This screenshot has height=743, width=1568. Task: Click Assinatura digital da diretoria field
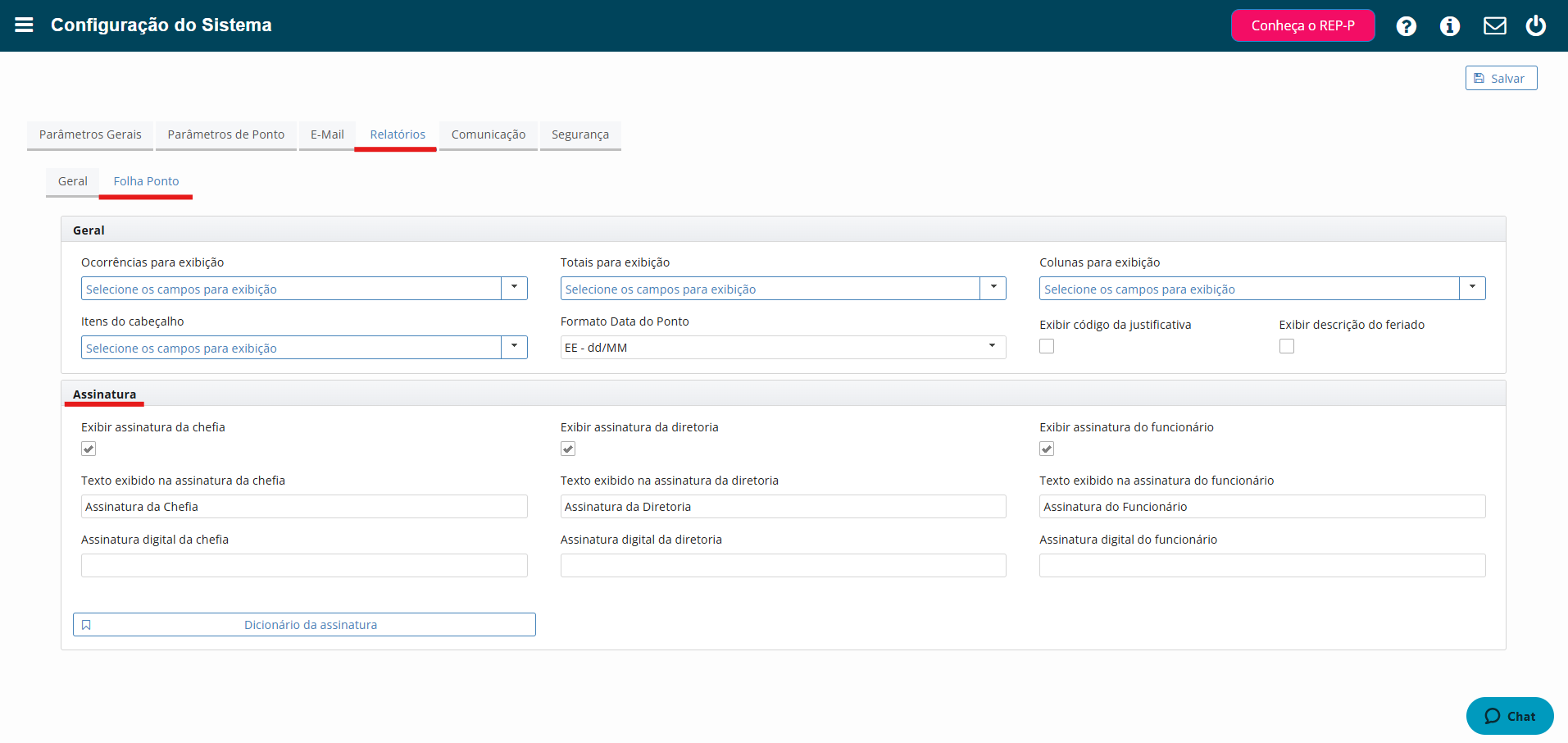(x=783, y=565)
